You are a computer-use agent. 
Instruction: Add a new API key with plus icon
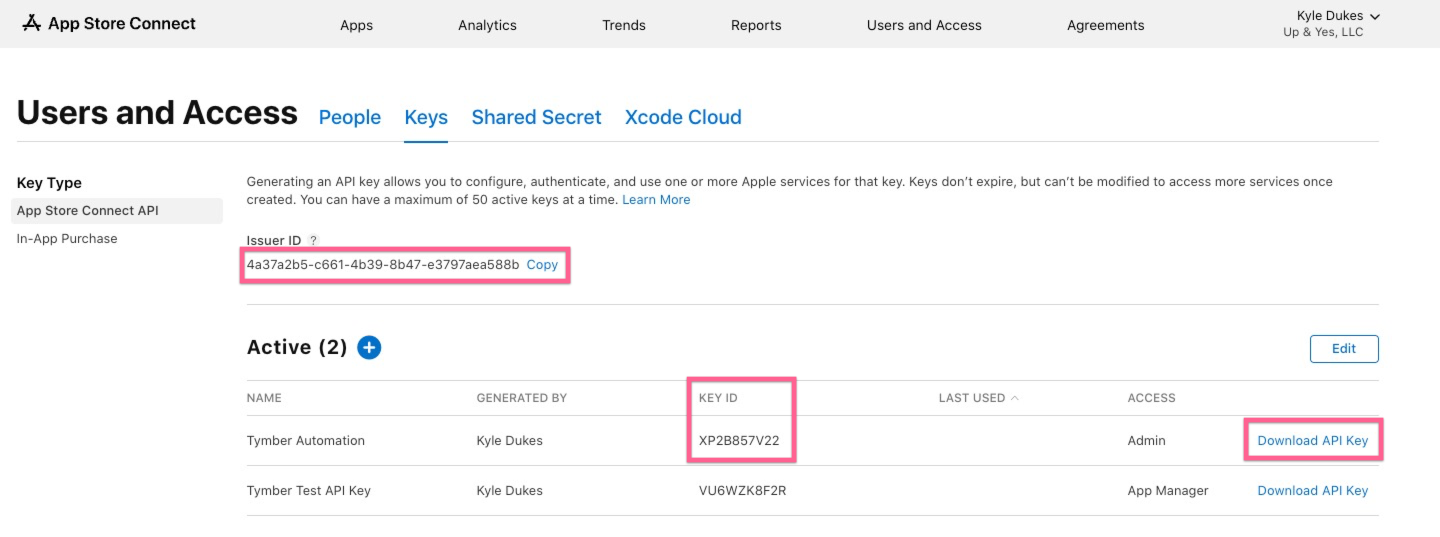click(x=369, y=347)
